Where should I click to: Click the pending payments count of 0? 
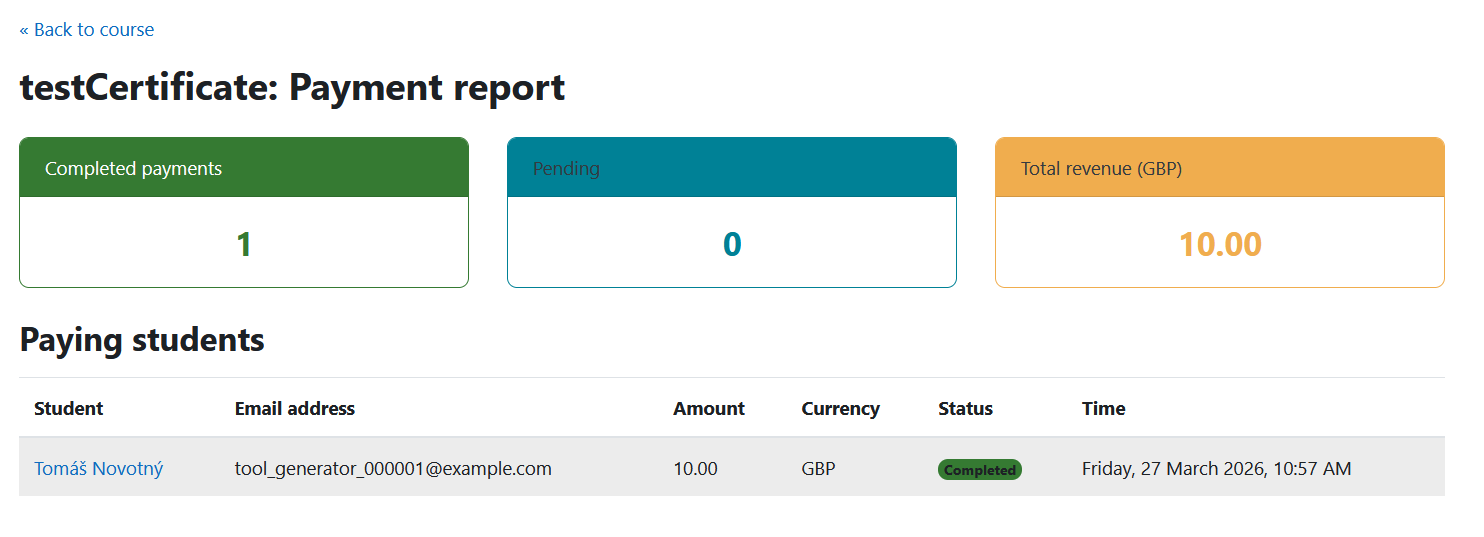[732, 244]
